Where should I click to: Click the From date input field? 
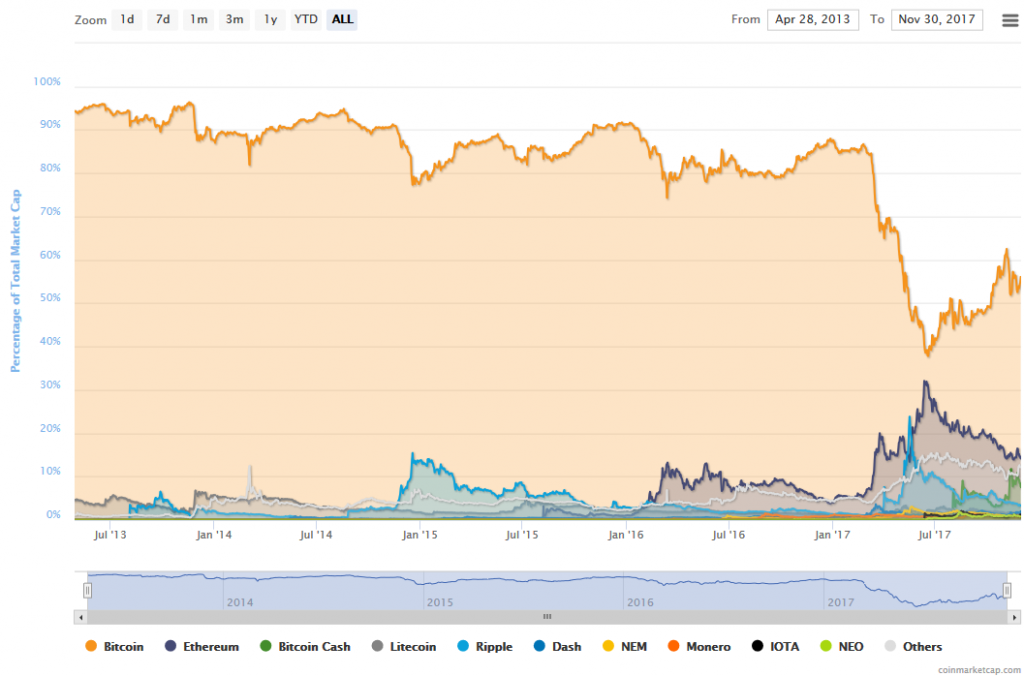pyautogui.click(x=812, y=20)
